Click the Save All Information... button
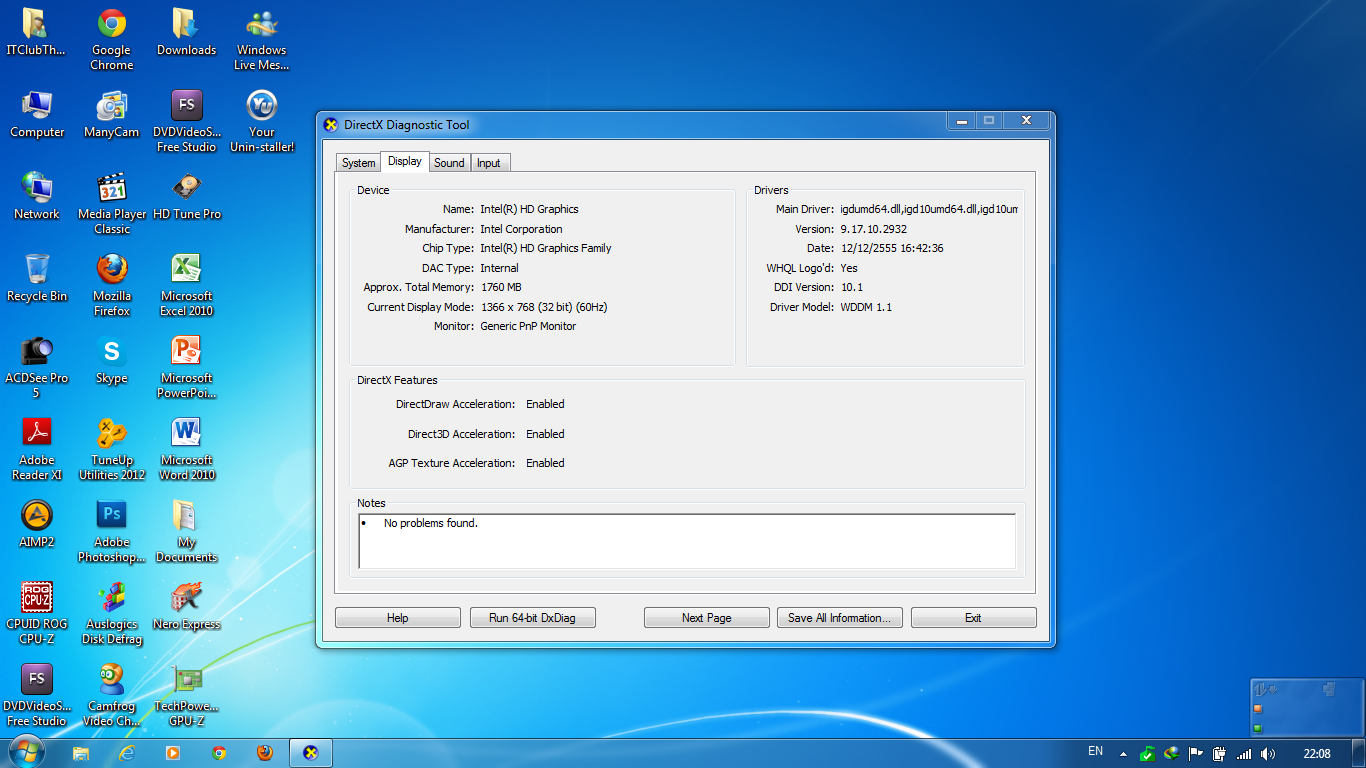Viewport: 1366px width, 768px height. point(840,618)
